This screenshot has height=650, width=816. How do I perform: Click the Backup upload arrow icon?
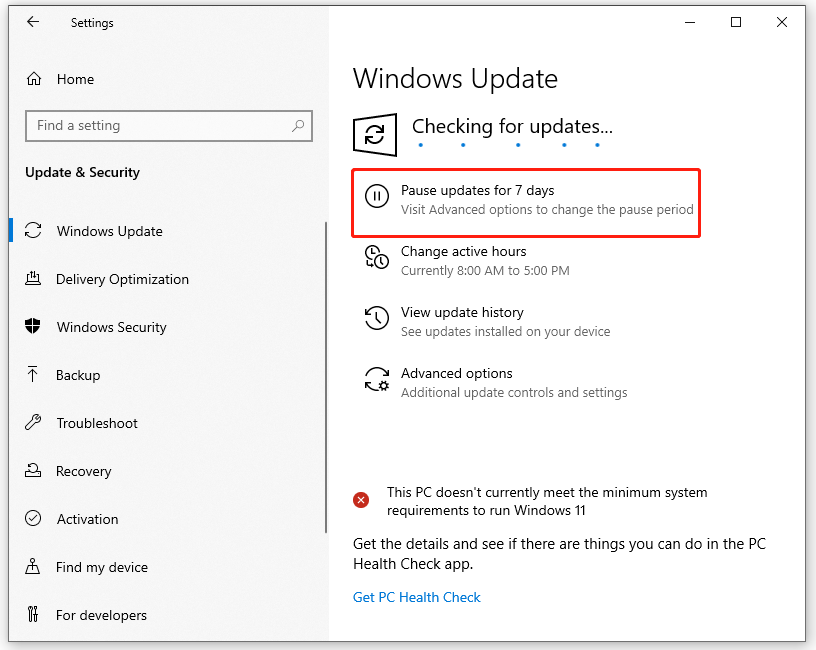point(35,375)
